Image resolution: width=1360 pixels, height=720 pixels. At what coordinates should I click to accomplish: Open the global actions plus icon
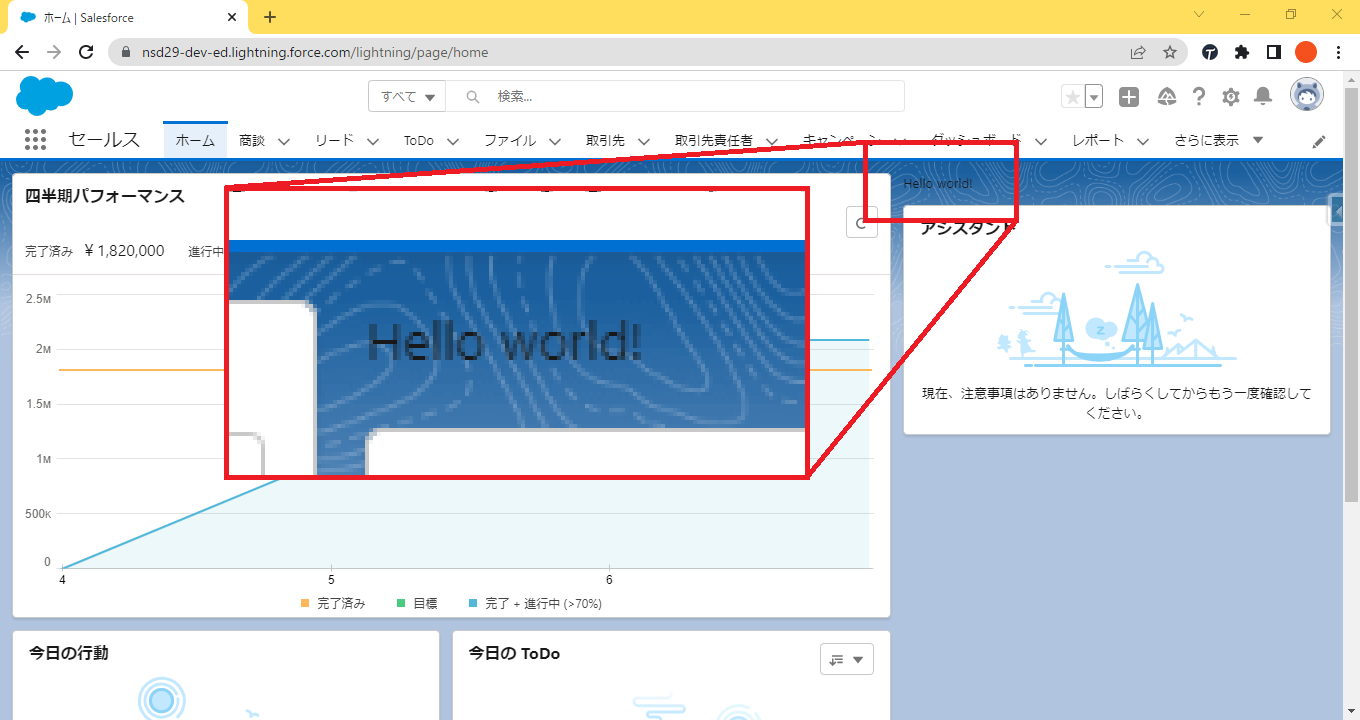coord(1129,96)
